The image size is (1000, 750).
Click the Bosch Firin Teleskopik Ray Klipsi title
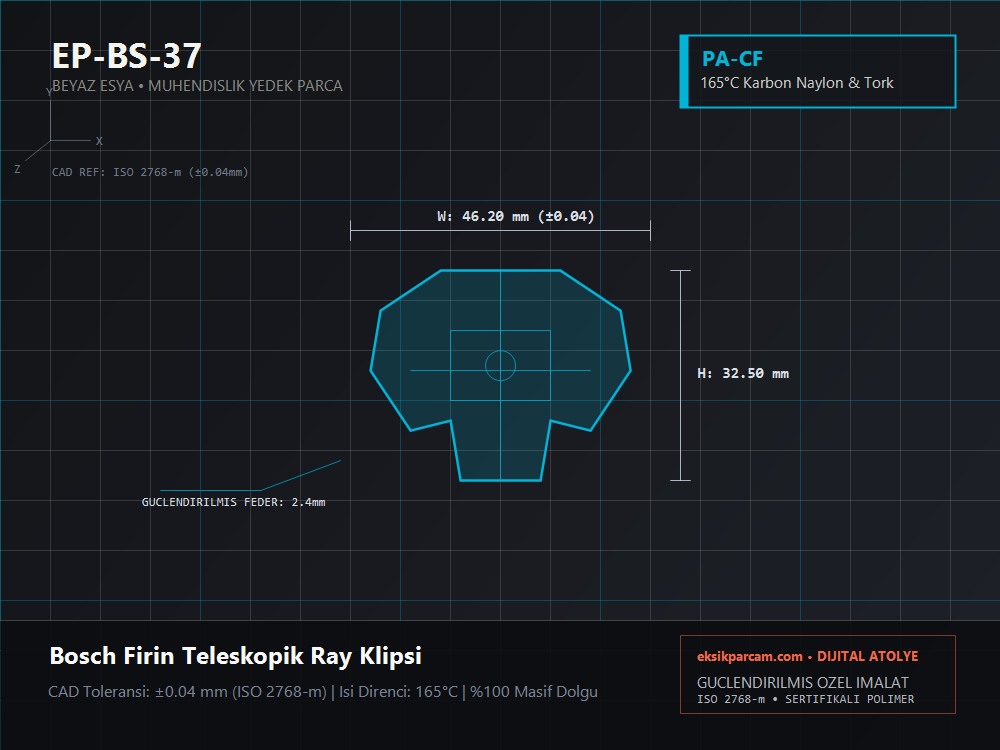click(235, 656)
